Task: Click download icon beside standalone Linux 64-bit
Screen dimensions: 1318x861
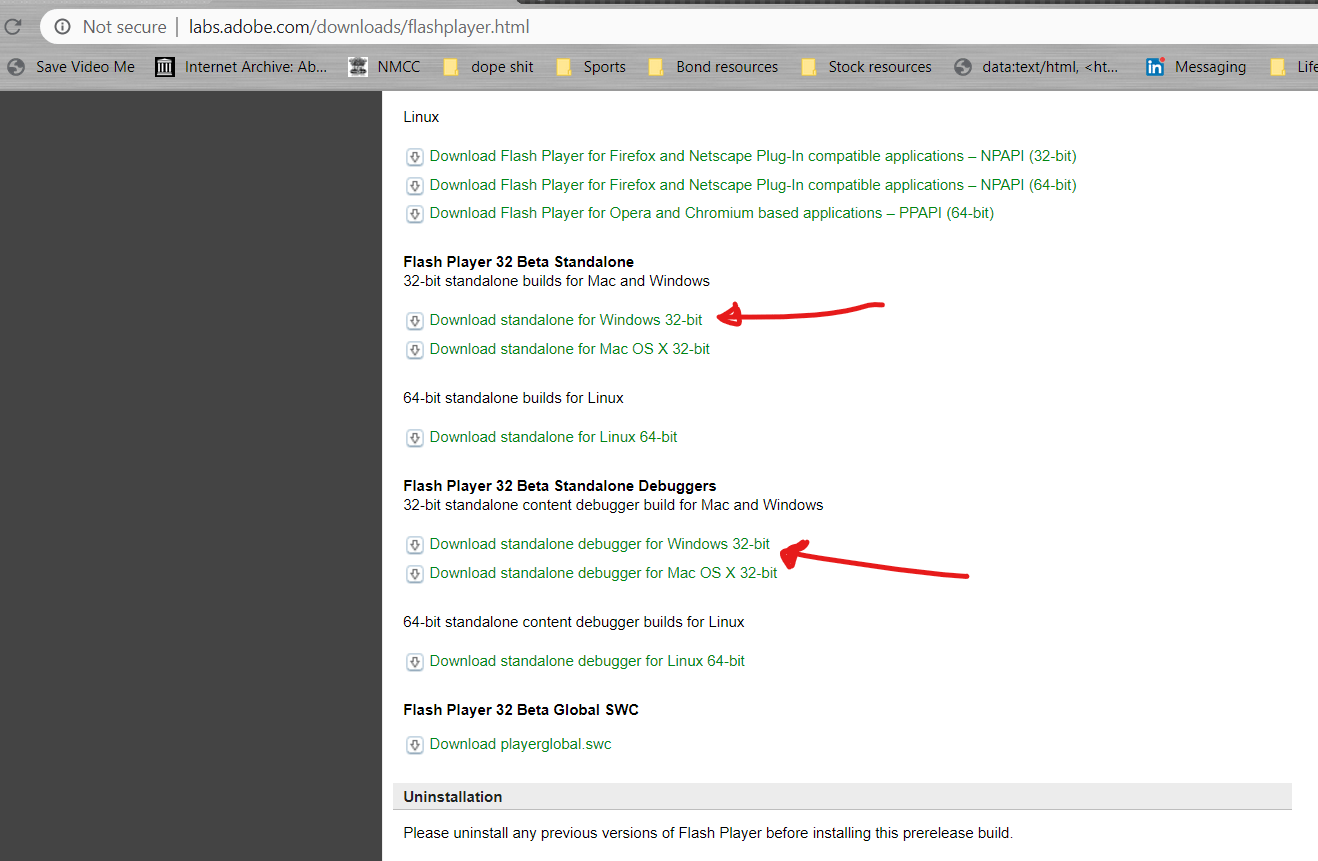Action: pos(414,438)
